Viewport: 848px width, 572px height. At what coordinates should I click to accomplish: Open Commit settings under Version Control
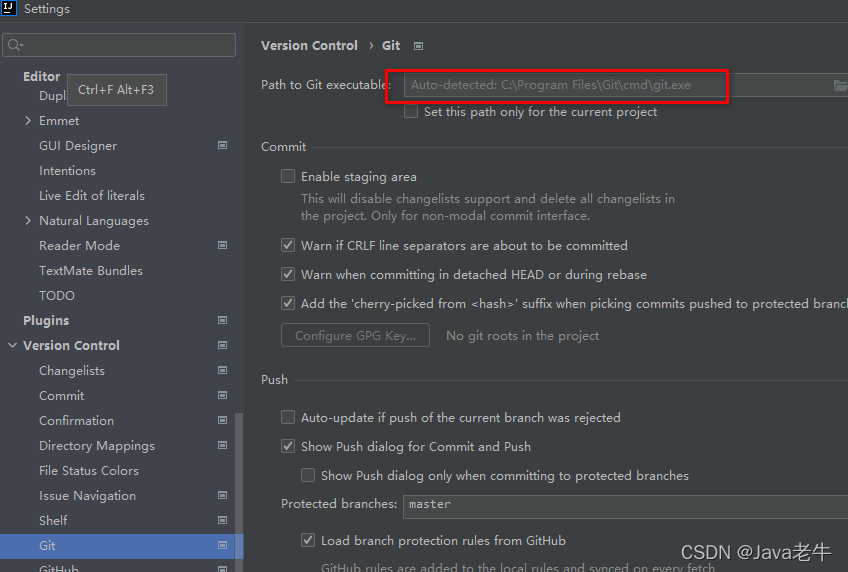pos(62,395)
